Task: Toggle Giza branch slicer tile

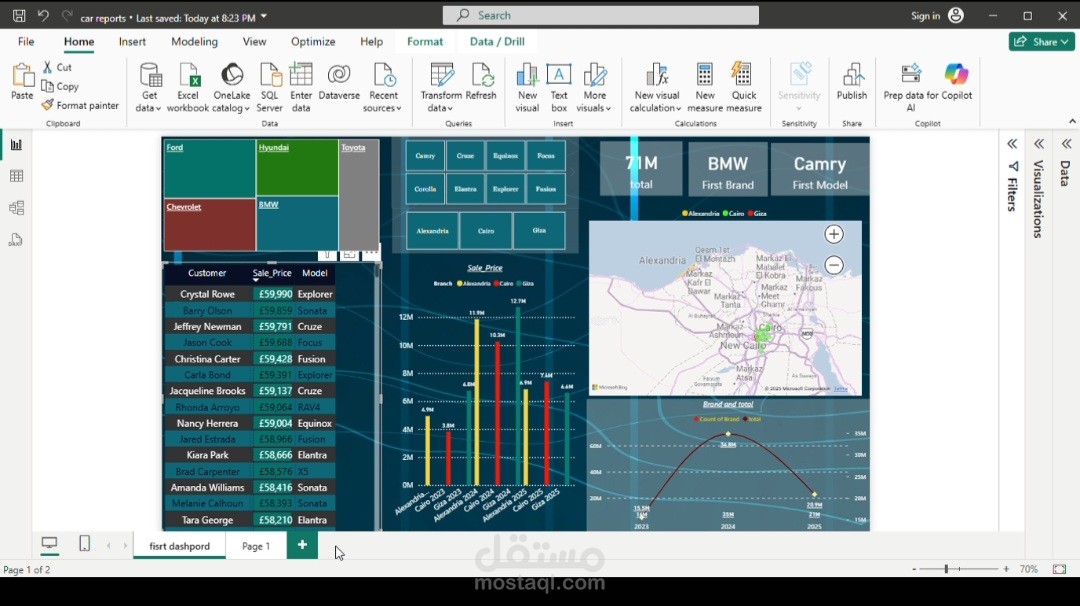Action: tap(539, 231)
